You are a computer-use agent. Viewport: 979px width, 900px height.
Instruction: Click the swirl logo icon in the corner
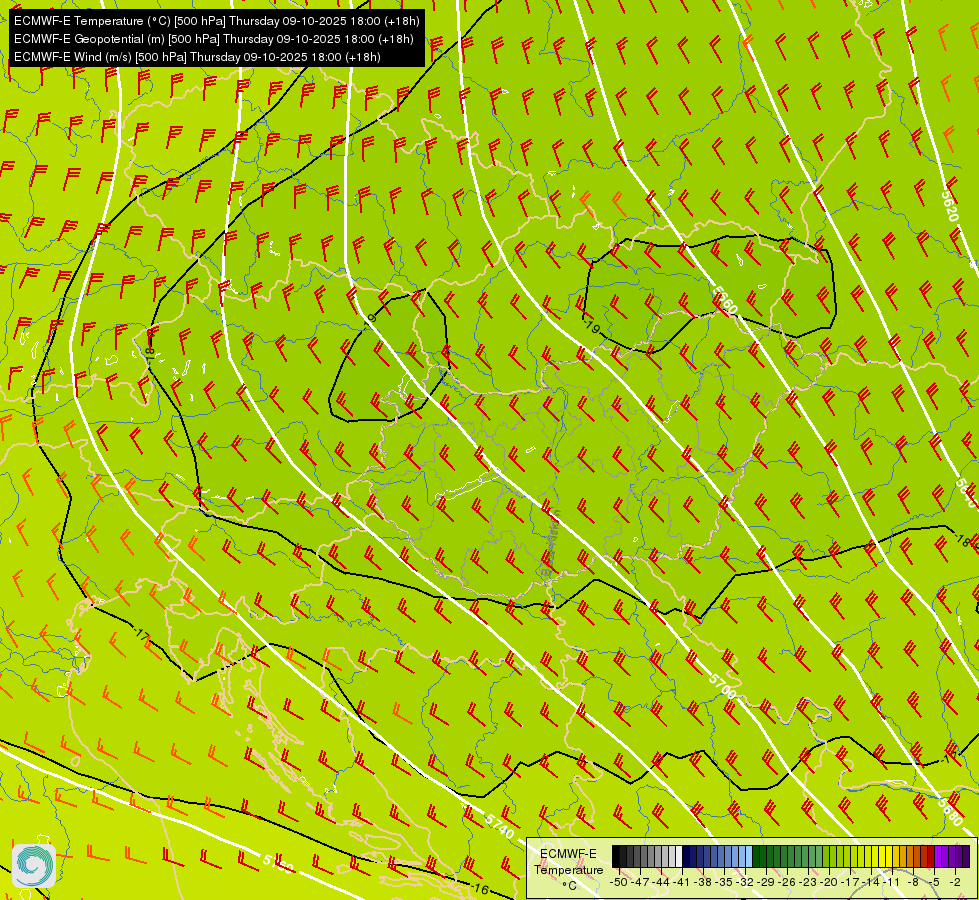tap(34, 866)
